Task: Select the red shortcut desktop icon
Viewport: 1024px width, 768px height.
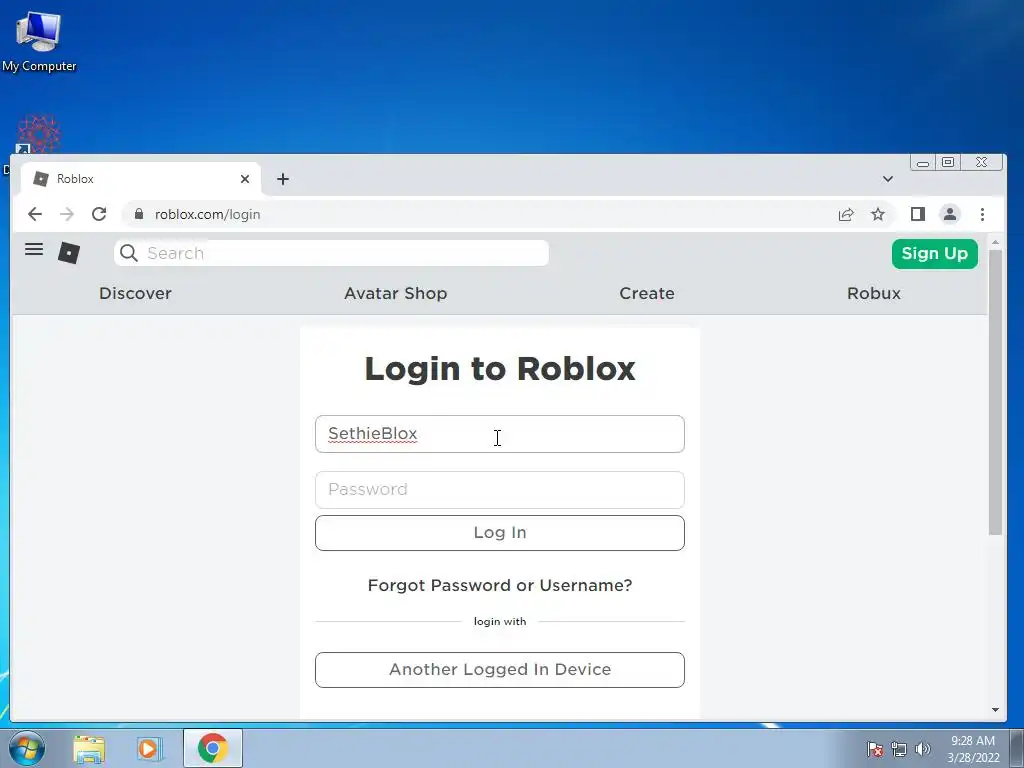Action: [38, 133]
